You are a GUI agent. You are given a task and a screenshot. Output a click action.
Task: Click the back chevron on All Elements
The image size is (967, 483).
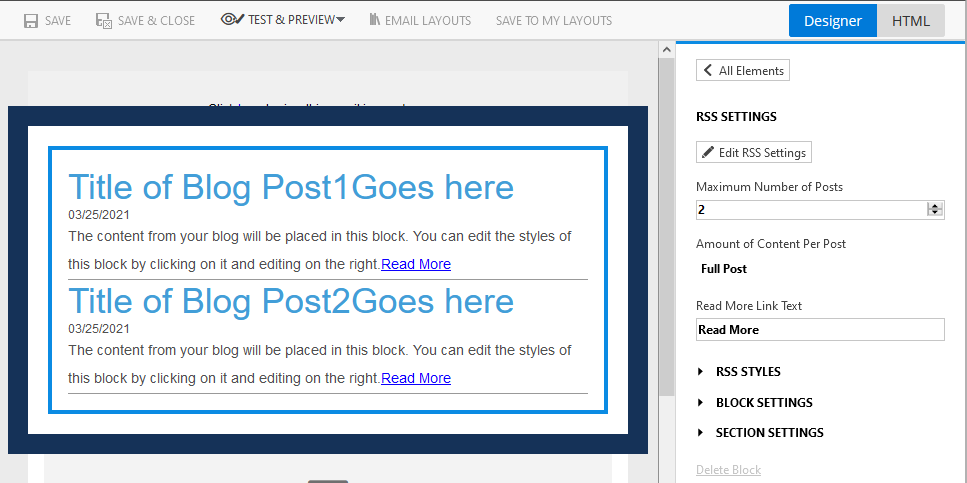pos(707,70)
